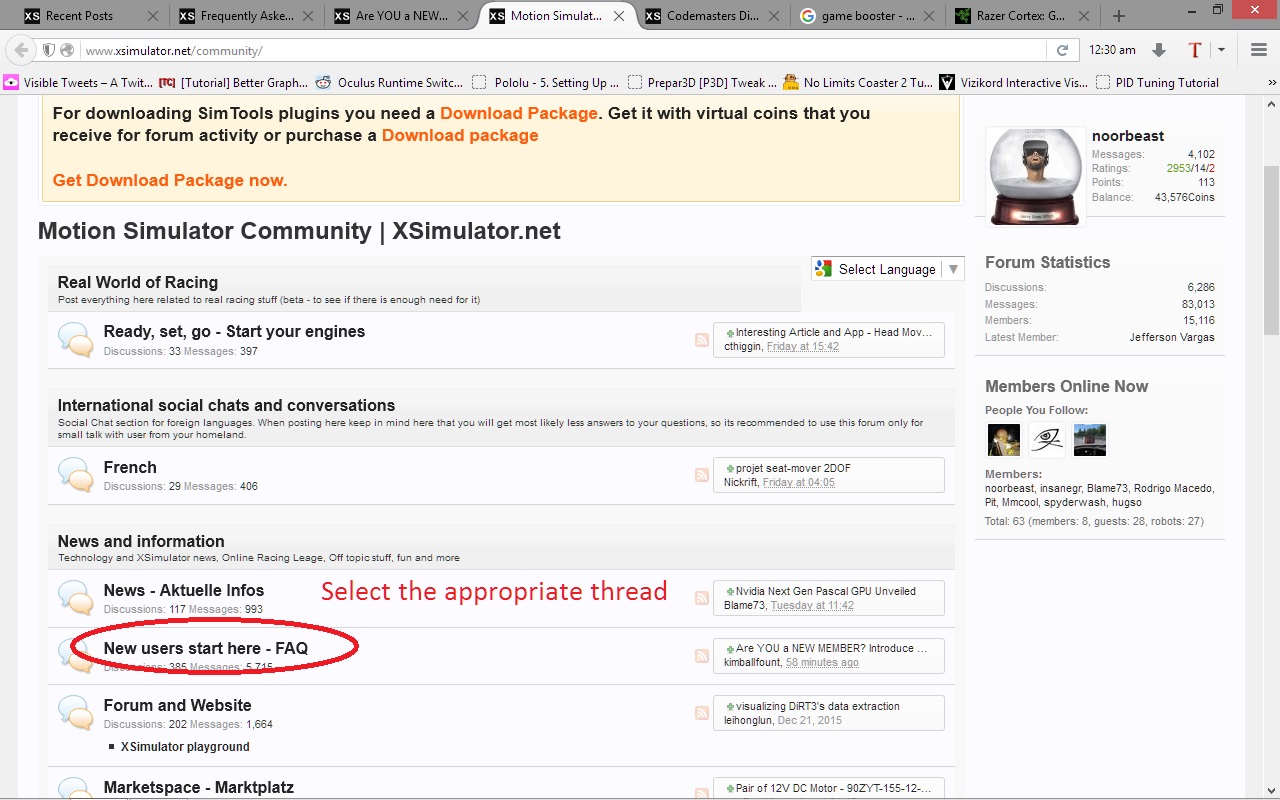Open the Vizikord Interactive bookmark
1280x800 pixels.
[x=1014, y=83]
